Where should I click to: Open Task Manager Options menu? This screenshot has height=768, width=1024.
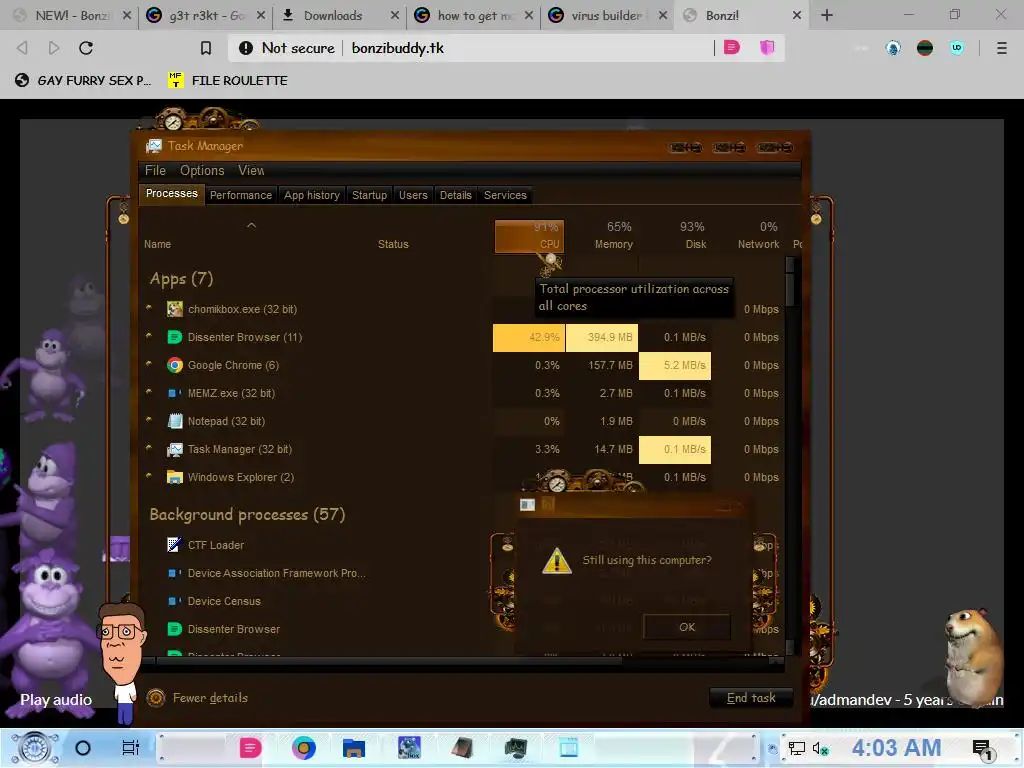point(202,170)
